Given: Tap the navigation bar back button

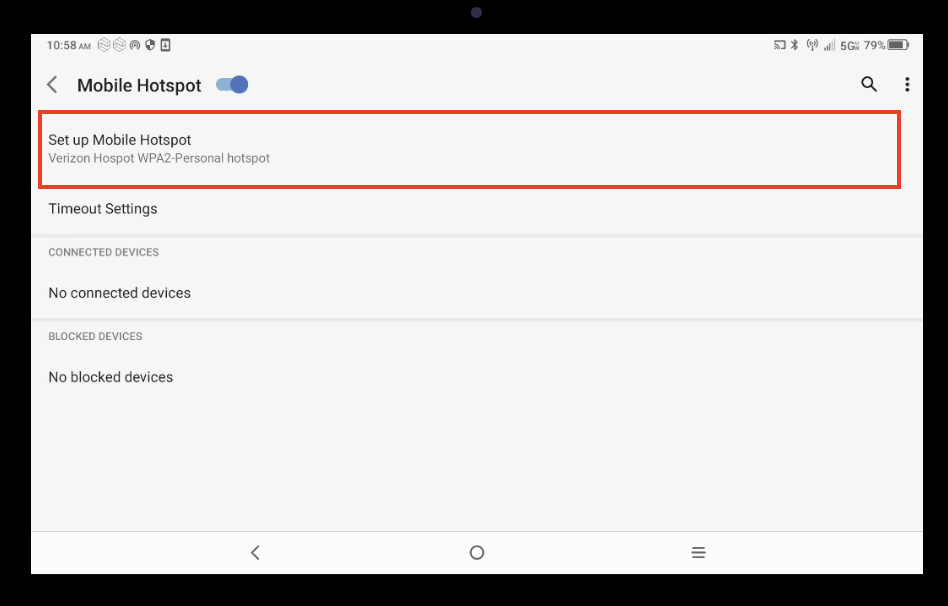Looking at the screenshot, I should click(255, 552).
